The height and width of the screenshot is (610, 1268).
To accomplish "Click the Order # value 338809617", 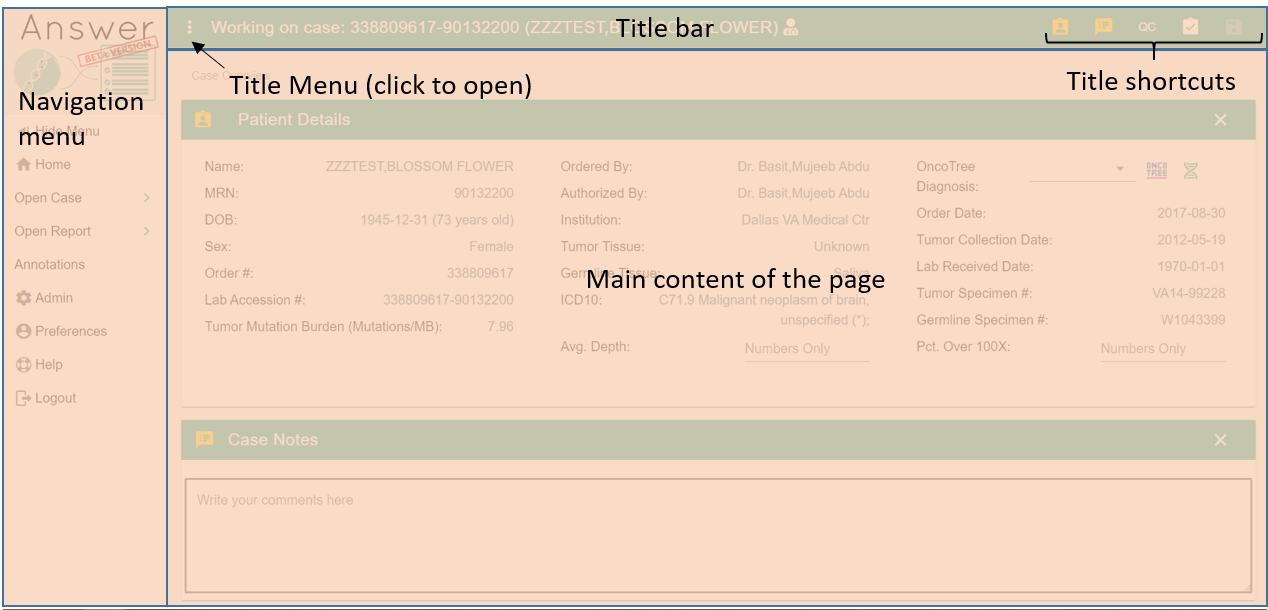I will click(480, 273).
